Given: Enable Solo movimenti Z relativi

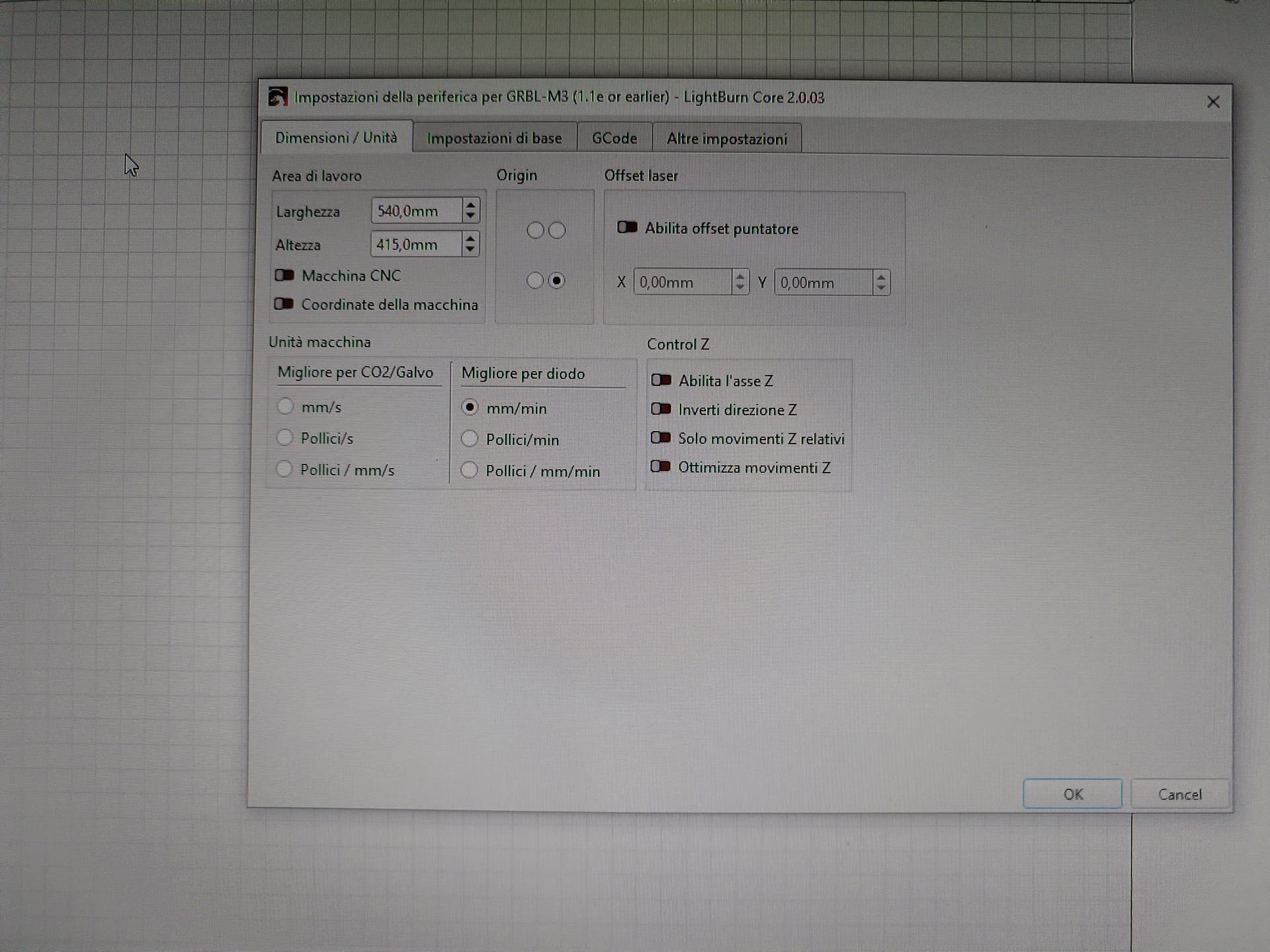Looking at the screenshot, I should pyautogui.click(x=661, y=438).
